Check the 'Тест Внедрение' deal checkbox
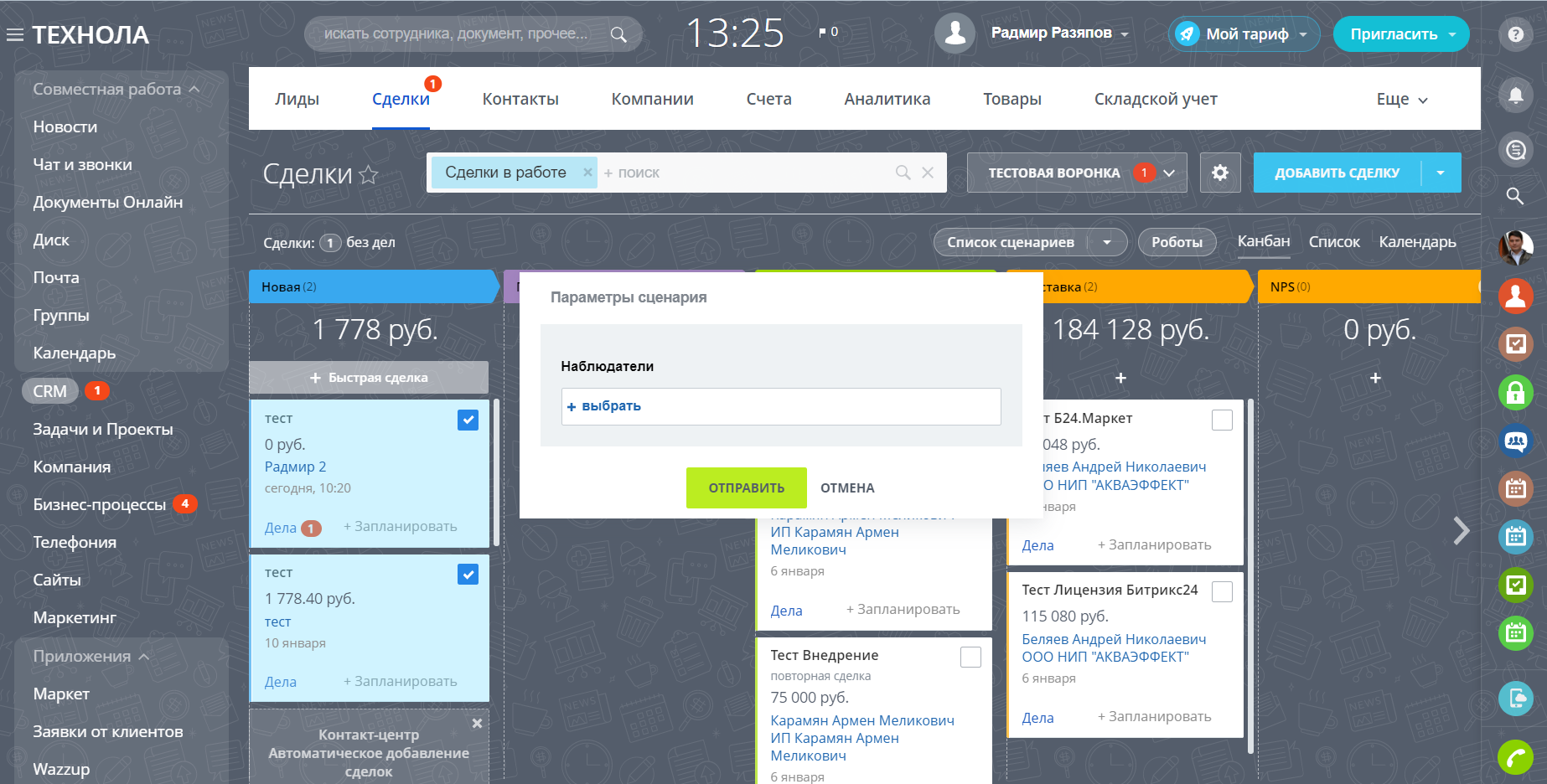 pos(970,657)
